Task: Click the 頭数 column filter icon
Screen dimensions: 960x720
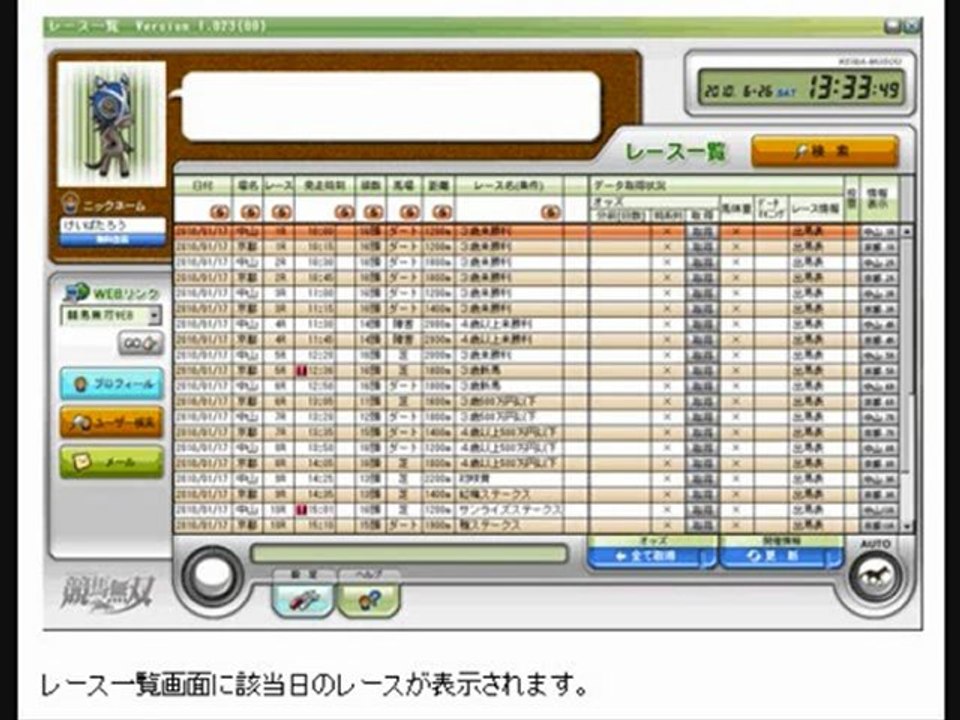Action: [373, 212]
